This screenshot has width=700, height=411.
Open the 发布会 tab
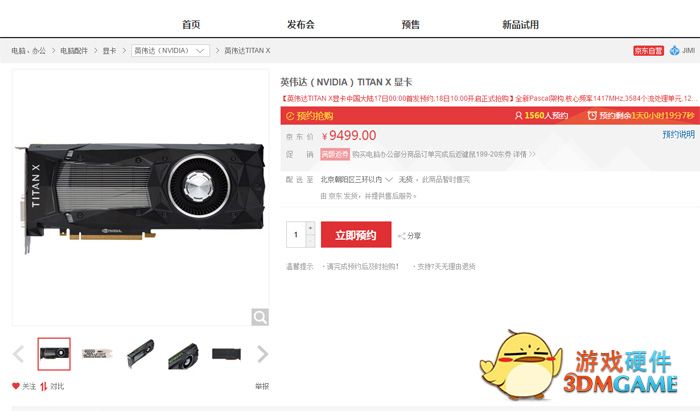click(x=301, y=25)
